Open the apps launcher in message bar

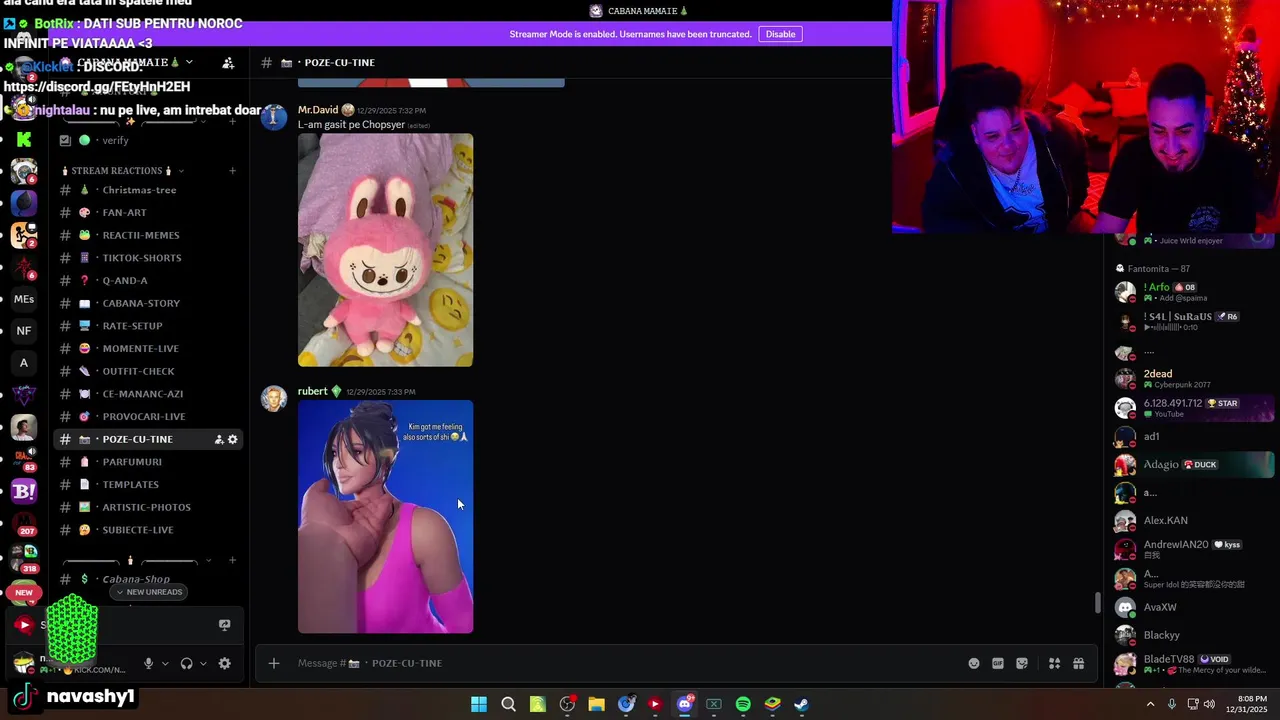[1054, 663]
